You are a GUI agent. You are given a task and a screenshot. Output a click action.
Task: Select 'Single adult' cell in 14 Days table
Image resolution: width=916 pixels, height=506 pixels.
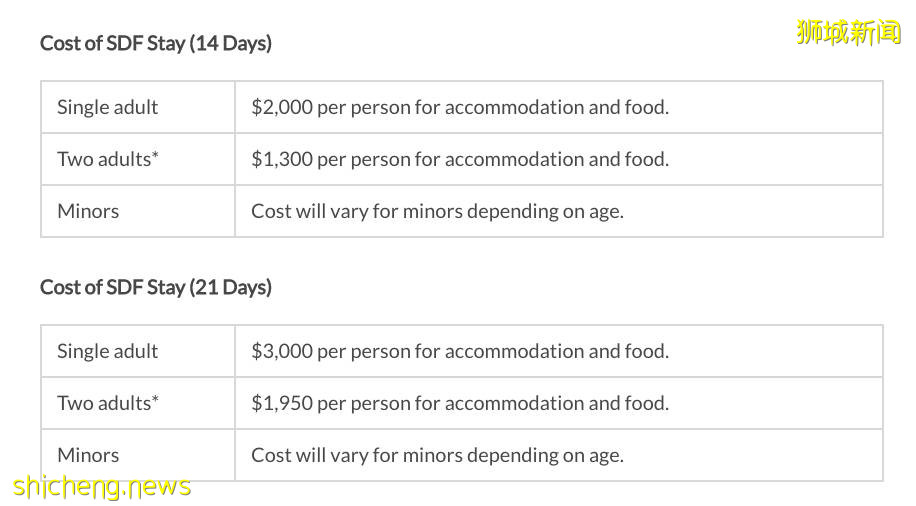tap(108, 107)
